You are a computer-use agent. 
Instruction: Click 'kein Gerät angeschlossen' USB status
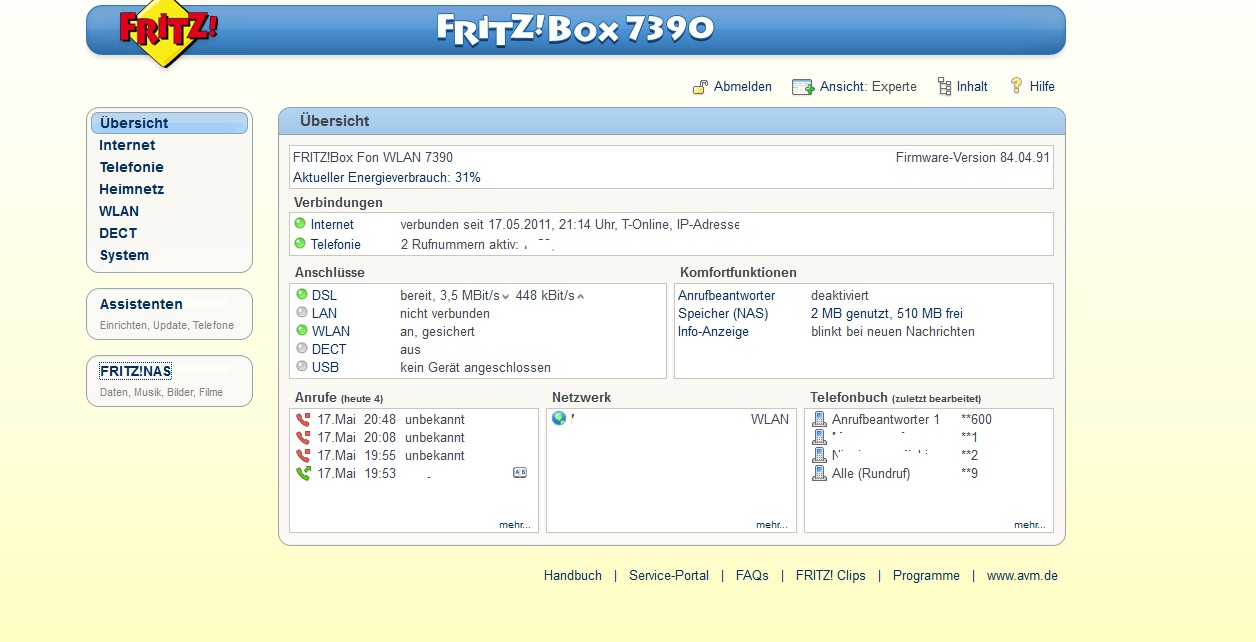(476, 367)
